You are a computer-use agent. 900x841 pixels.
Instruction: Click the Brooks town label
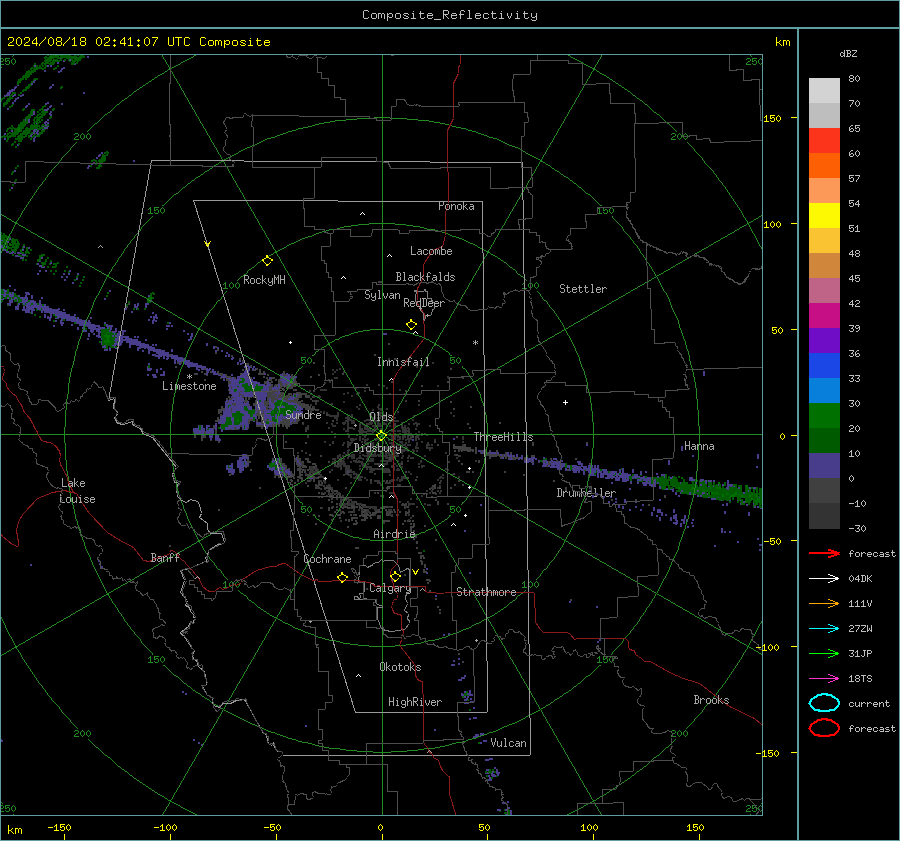pos(711,700)
